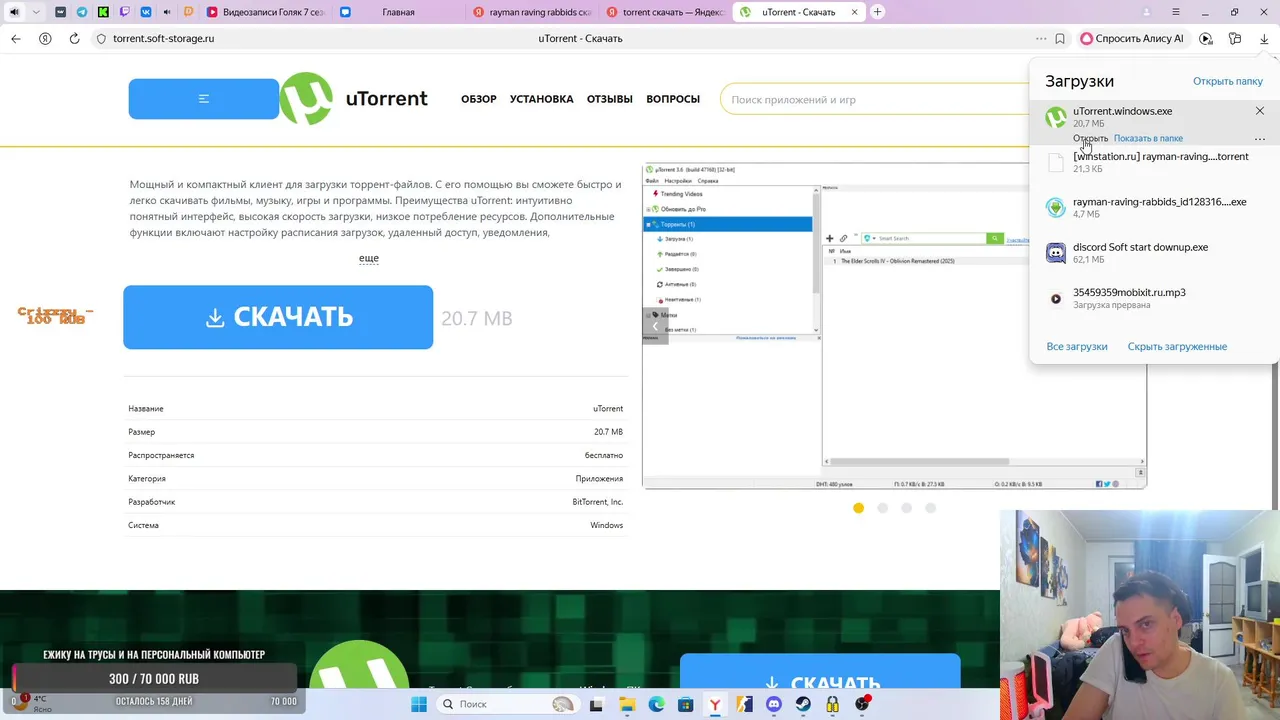This screenshot has width=1280, height=720.
Task: Switch to torrent скачать Яндекс tab
Action: (x=665, y=12)
